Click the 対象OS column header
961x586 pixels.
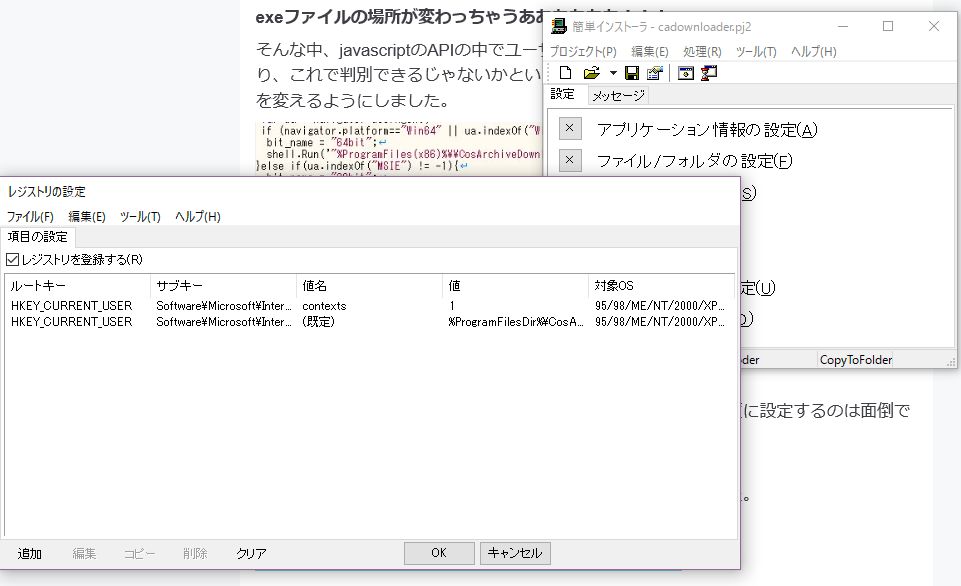[x=661, y=286]
